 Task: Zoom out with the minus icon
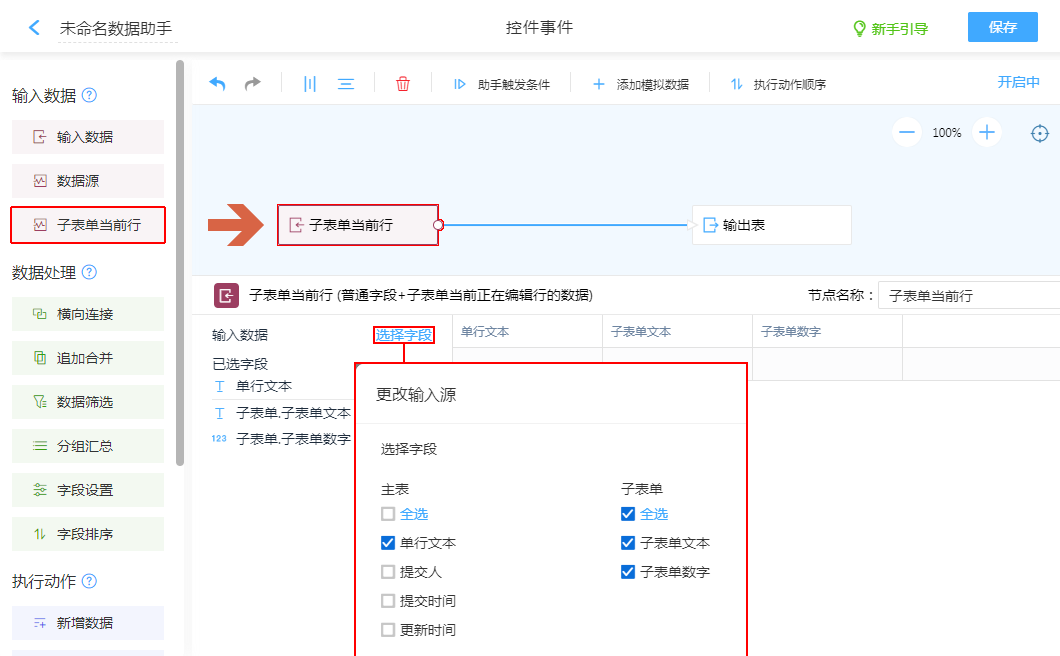[x=907, y=132]
